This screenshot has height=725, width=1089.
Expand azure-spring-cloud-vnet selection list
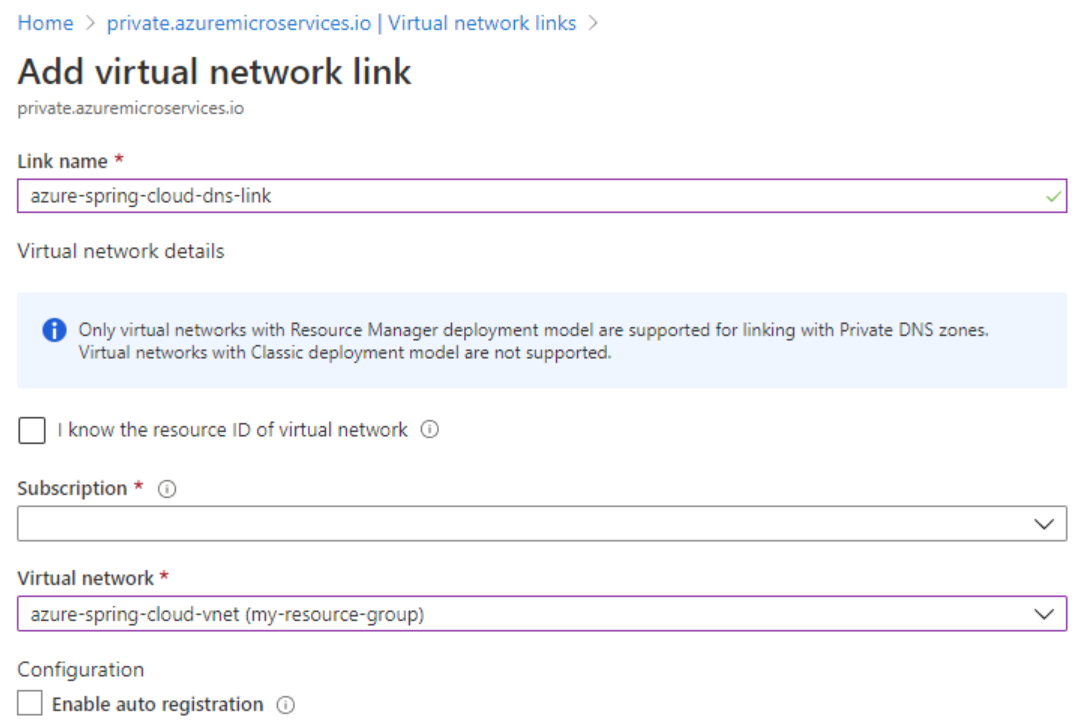point(1045,613)
